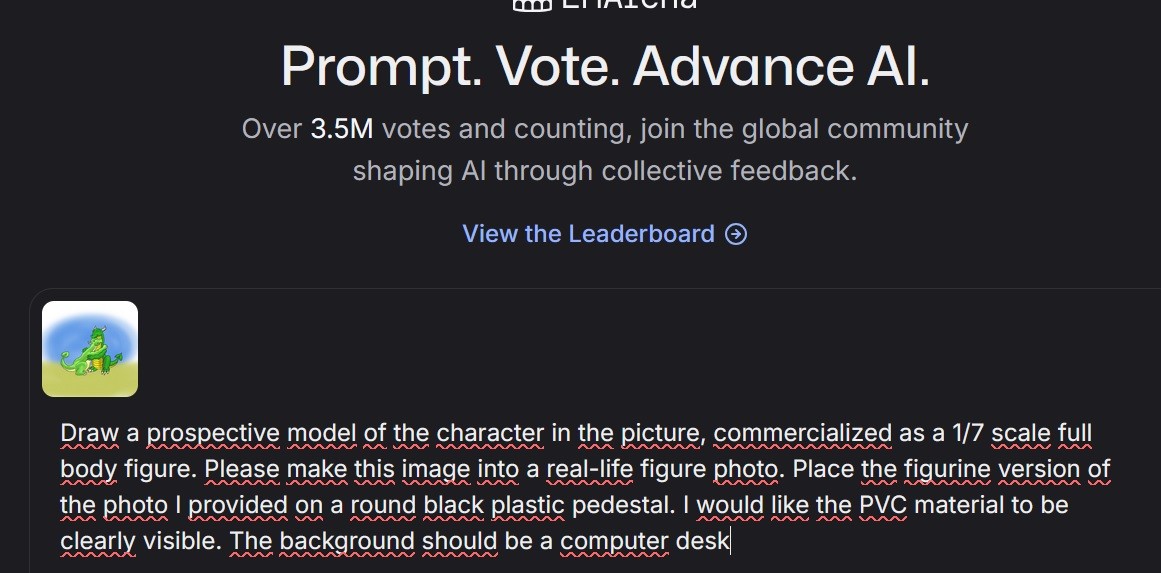The width and height of the screenshot is (1161, 573).
Task: Click the '3.5M' votes count text
Action: pos(341,129)
